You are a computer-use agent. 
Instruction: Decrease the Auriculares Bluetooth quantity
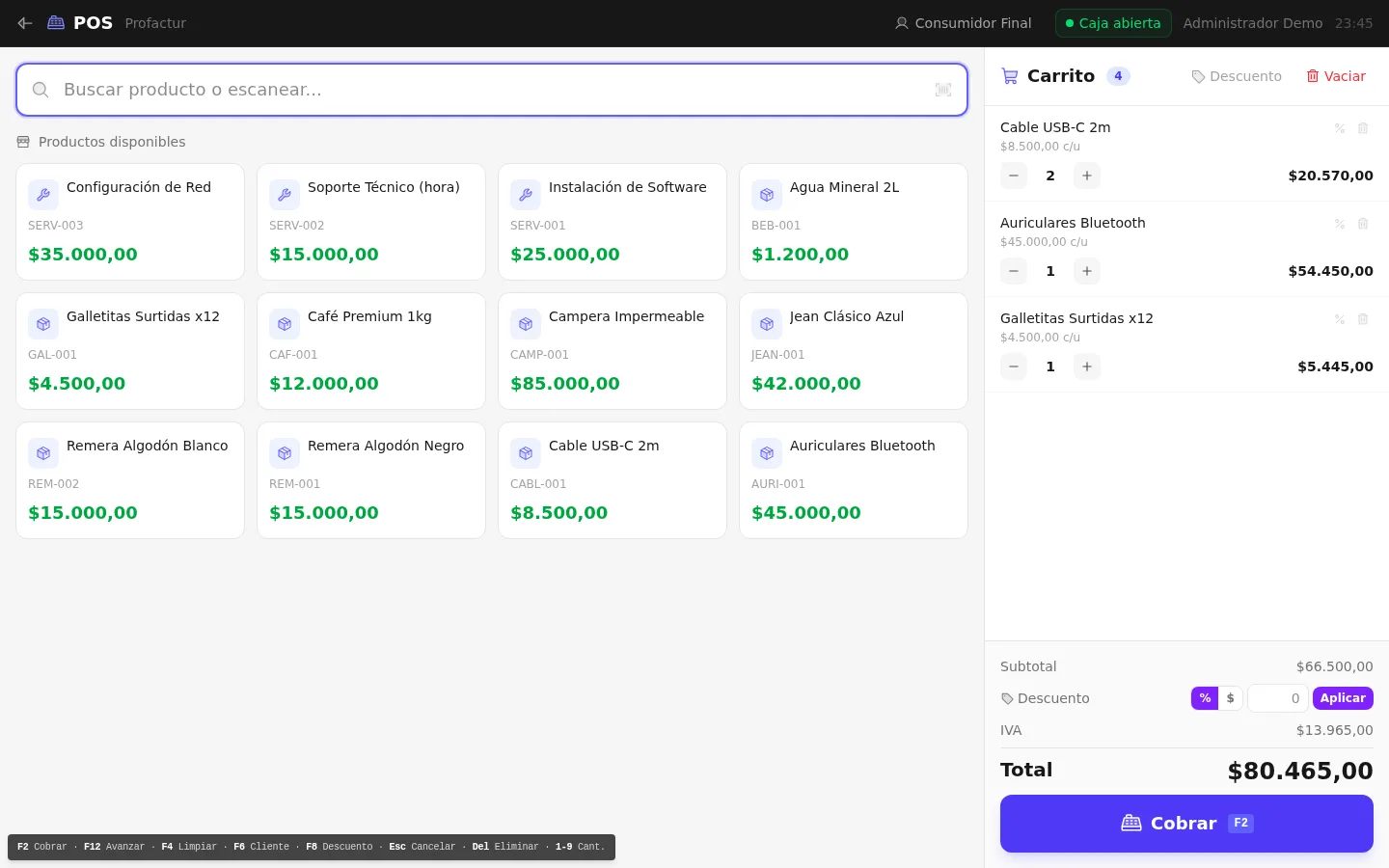(x=1014, y=271)
